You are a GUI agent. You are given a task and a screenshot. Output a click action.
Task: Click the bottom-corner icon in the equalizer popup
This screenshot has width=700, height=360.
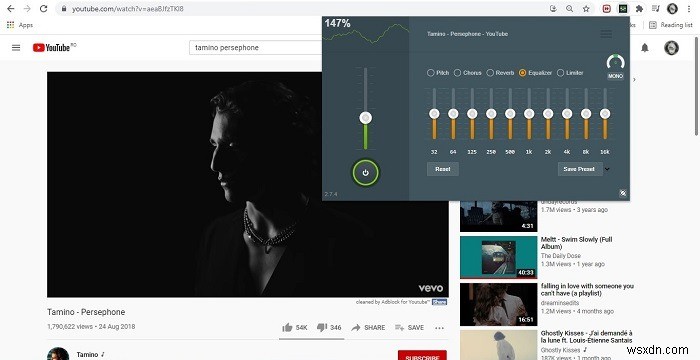[623, 193]
